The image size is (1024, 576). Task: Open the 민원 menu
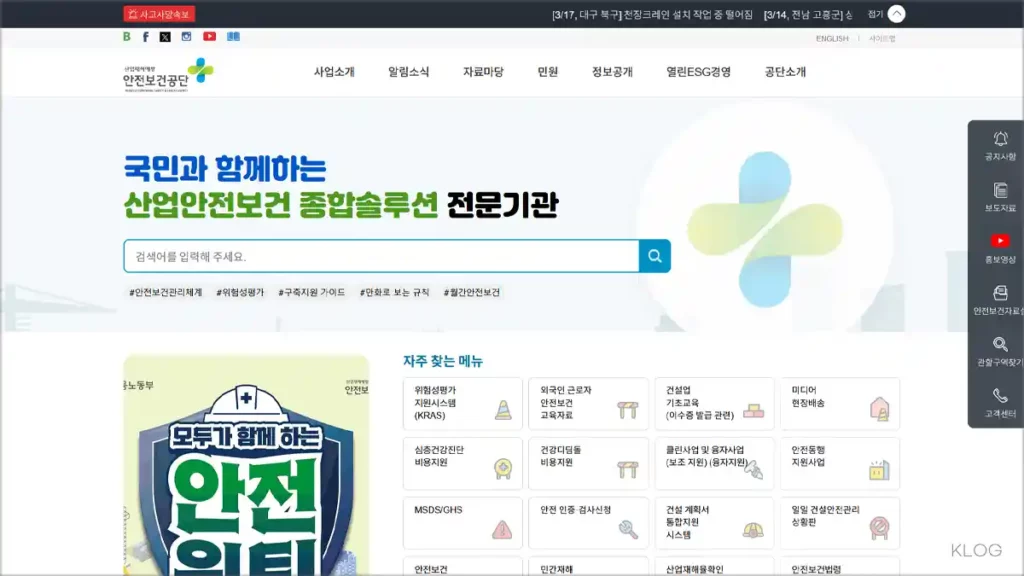tap(547, 72)
